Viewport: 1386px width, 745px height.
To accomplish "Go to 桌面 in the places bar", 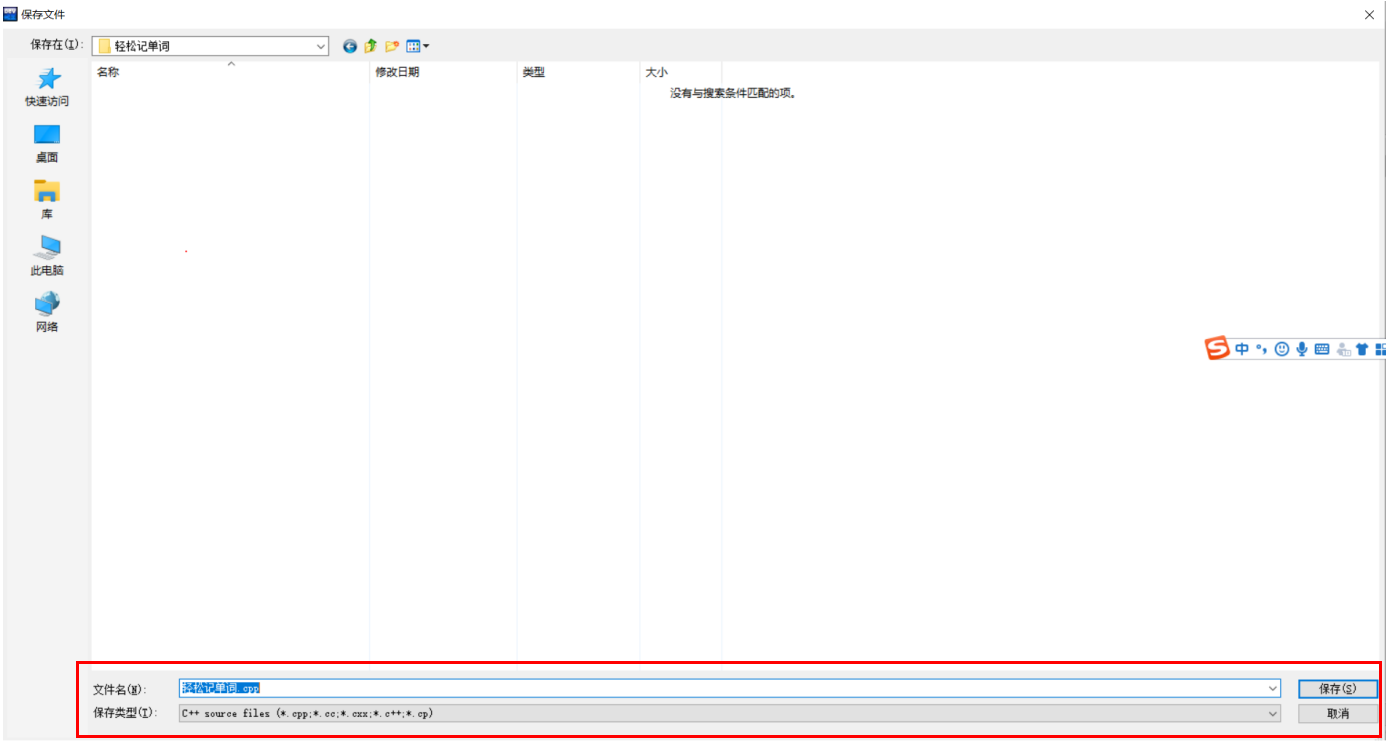I will tap(47, 144).
